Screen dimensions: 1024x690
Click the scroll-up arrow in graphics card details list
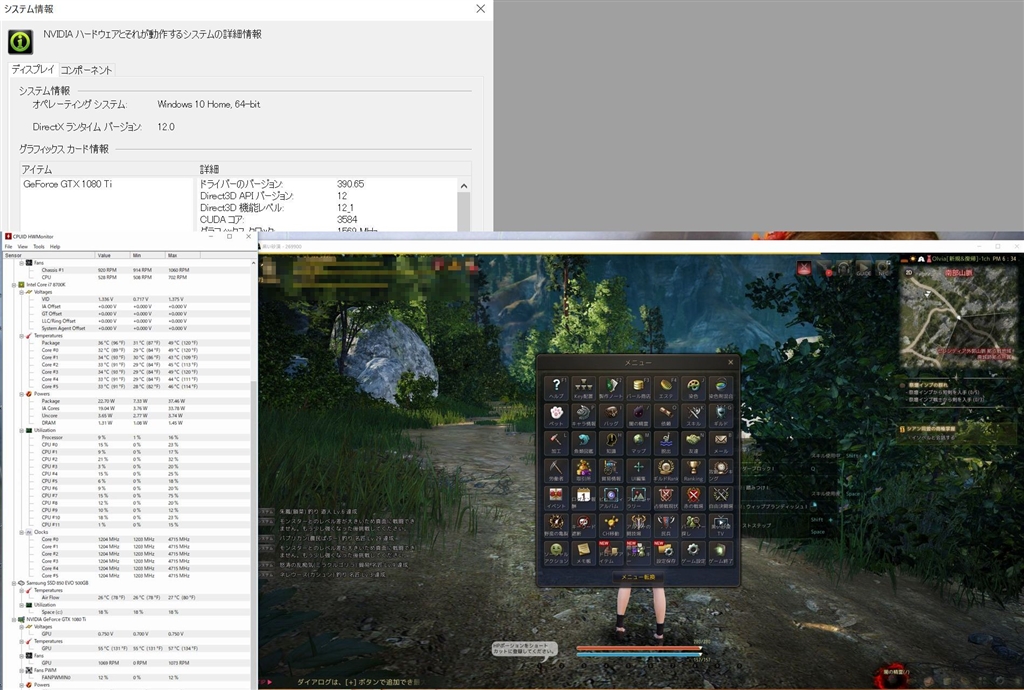[464, 186]
